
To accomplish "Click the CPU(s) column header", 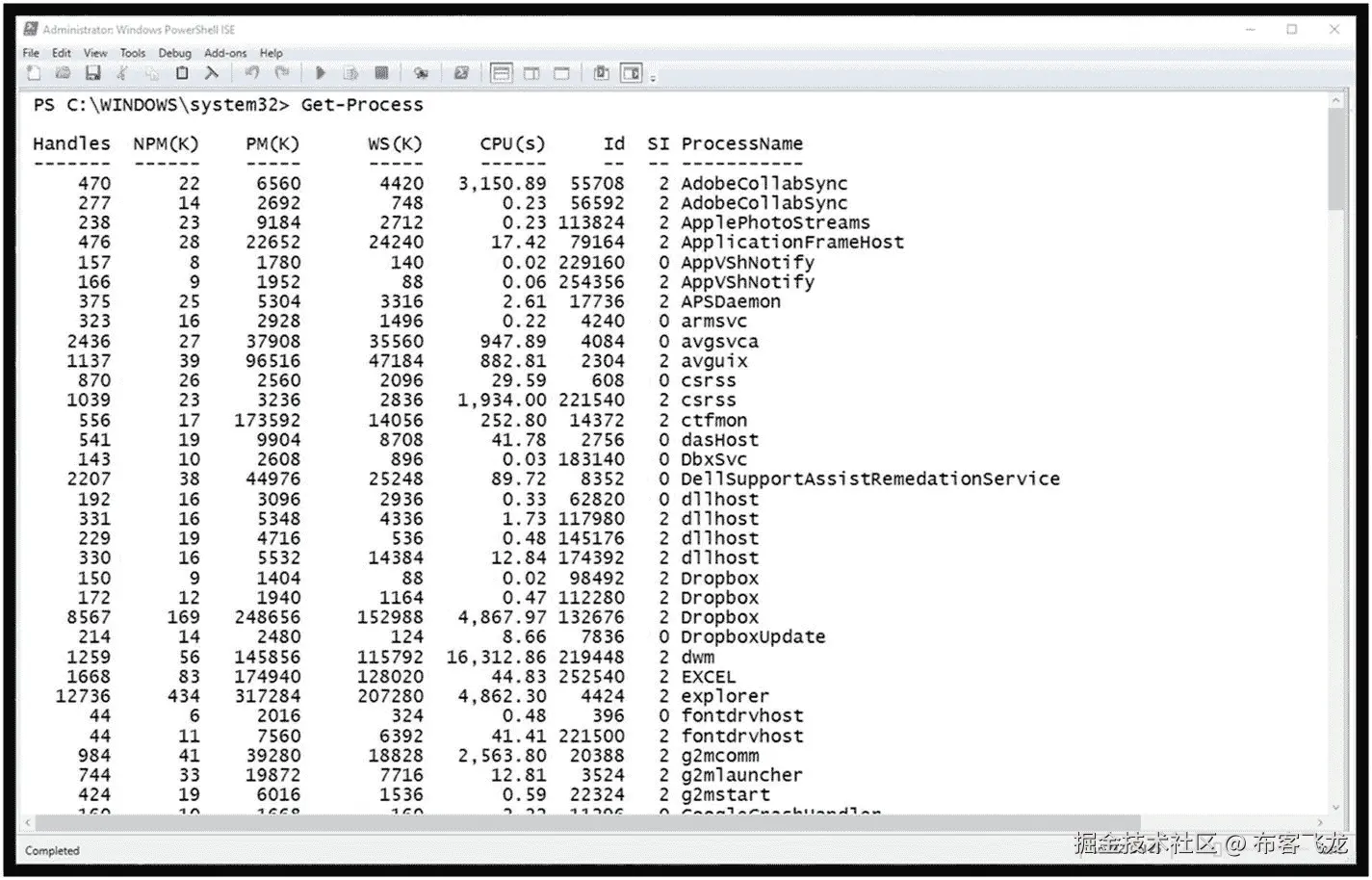I will [512, 143].
